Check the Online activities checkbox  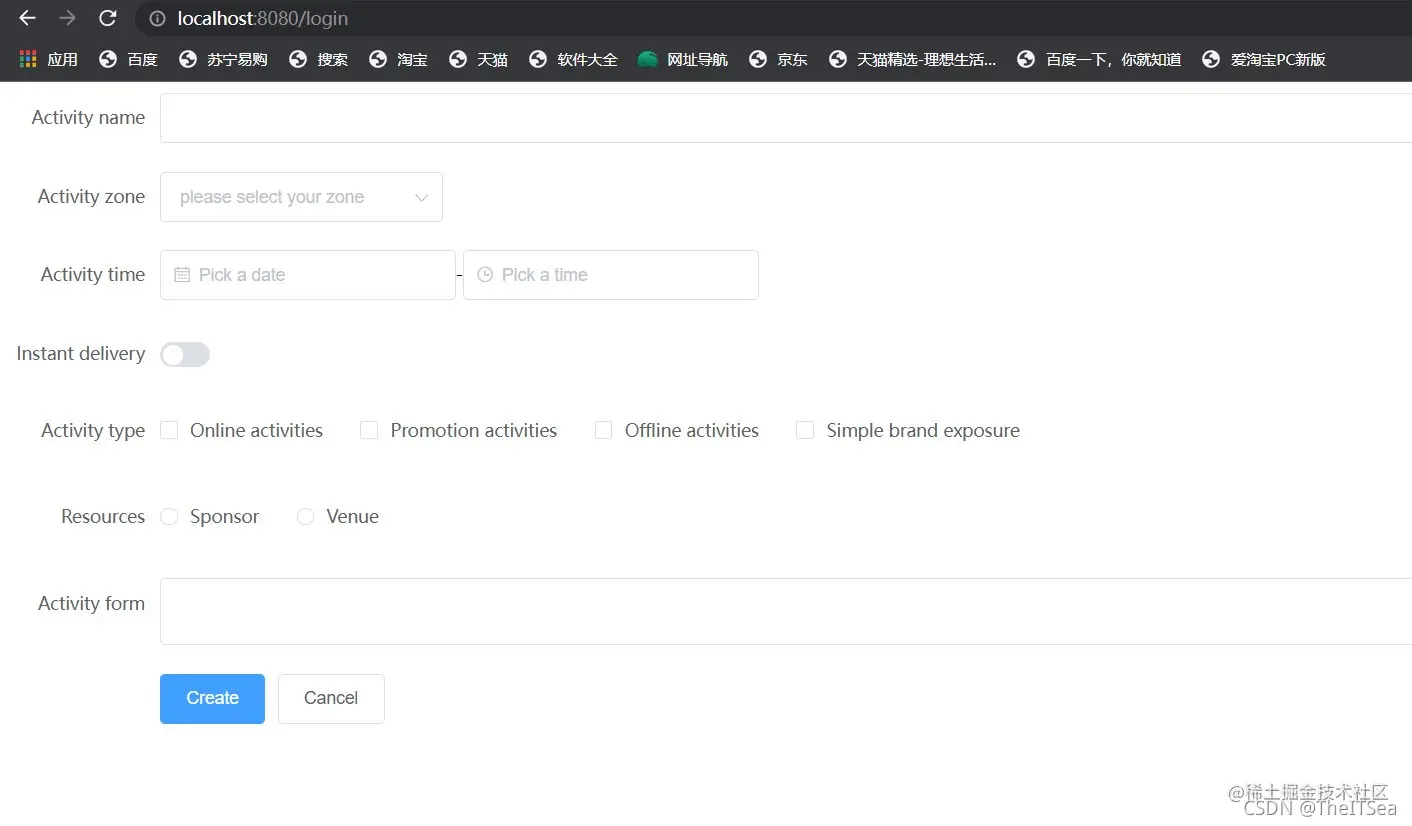pos(169,430)
